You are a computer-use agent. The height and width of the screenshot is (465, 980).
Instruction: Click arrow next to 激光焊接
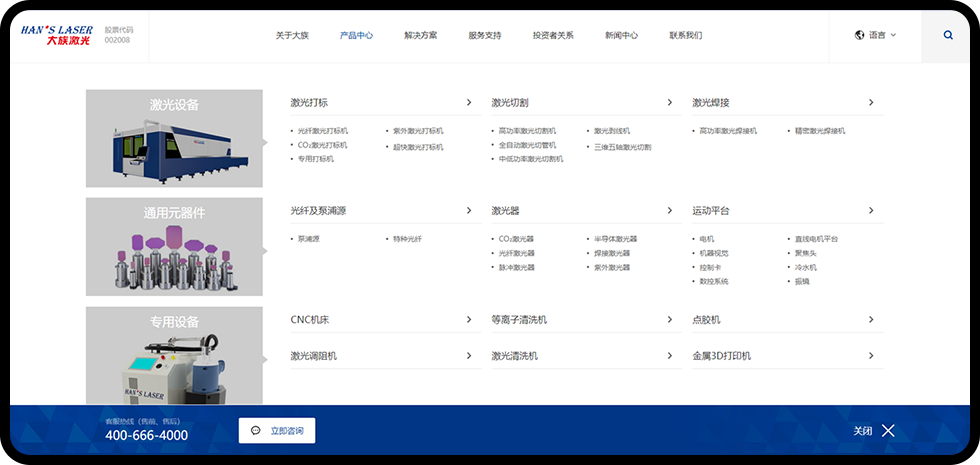click(871, 102)
